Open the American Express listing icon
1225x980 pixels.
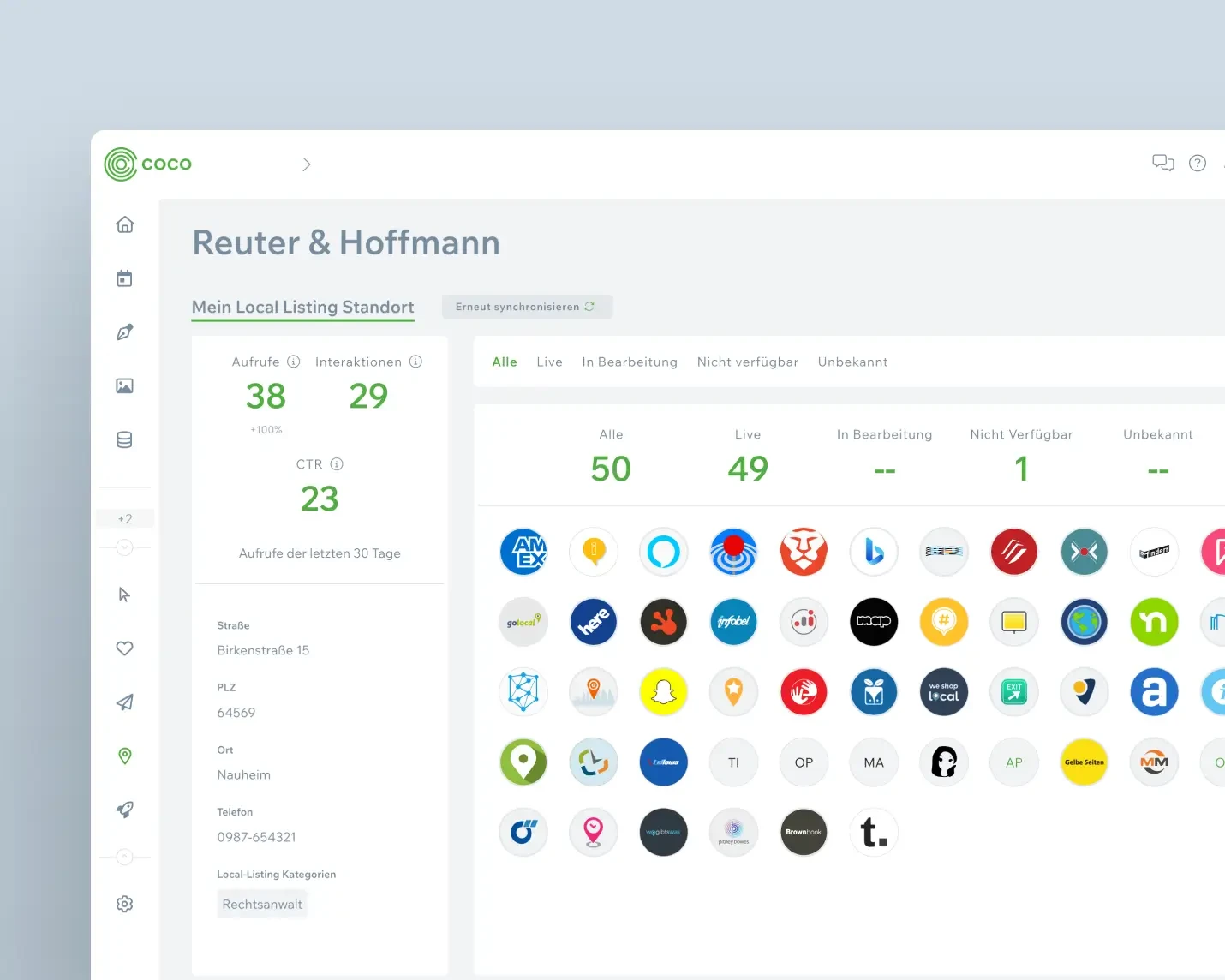(x=523, y=552)
